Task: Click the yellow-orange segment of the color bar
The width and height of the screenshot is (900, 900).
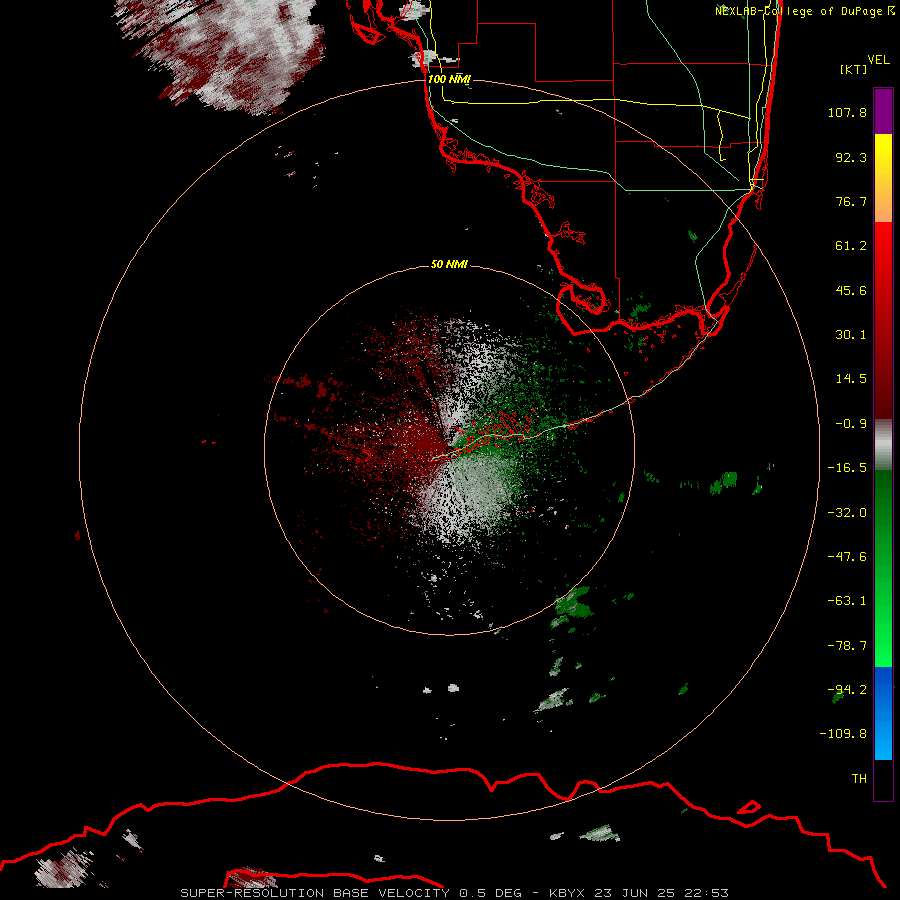Action: (x=883, y=178)
